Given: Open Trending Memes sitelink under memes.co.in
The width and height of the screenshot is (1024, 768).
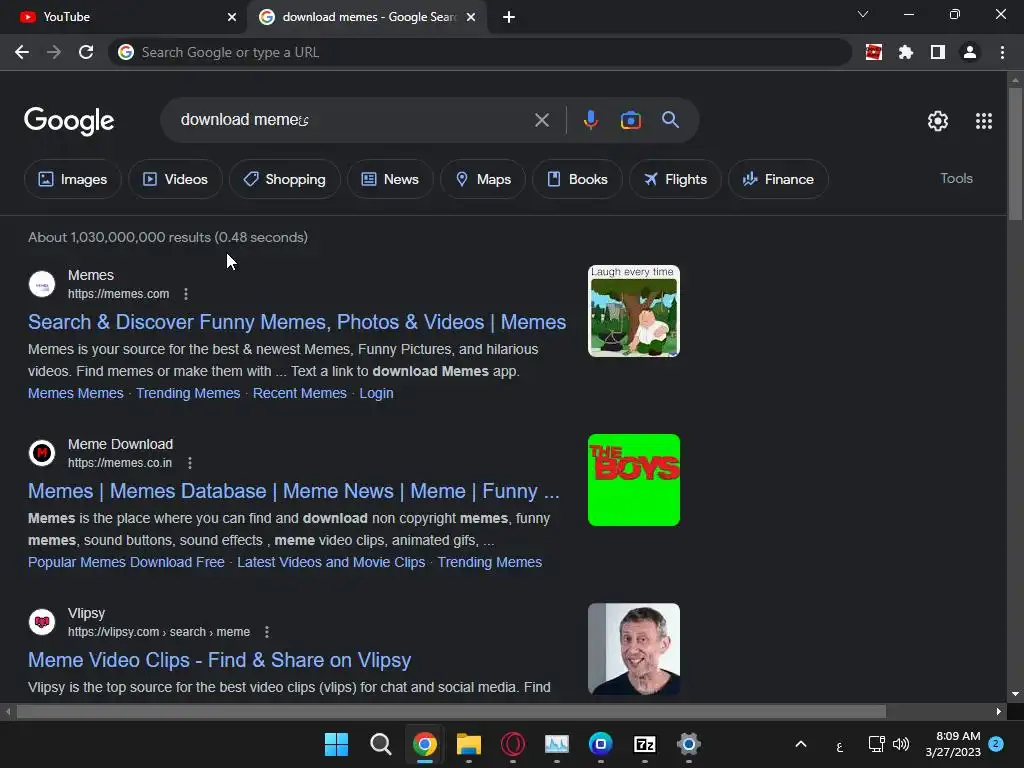Looking at the screenshot, I should click(490, 562).
